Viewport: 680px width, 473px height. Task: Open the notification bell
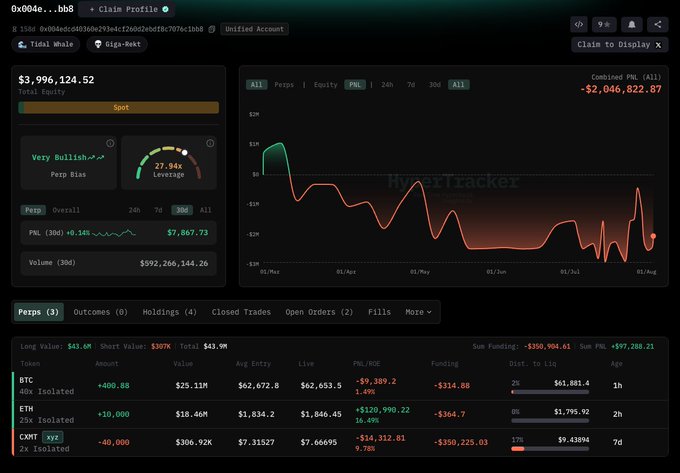pyautogui.click(x=631, y=25)
